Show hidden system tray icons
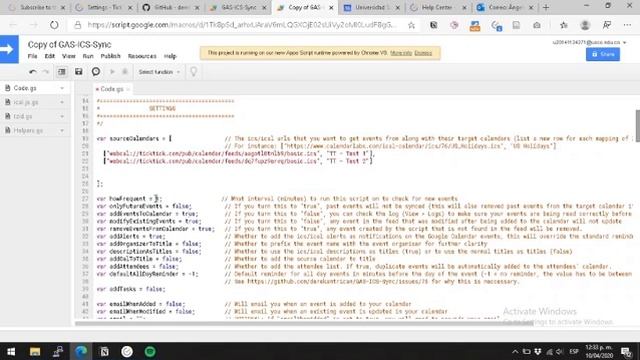Image resolution: width=640 pixels, height=360 pixels. [515, 351]
